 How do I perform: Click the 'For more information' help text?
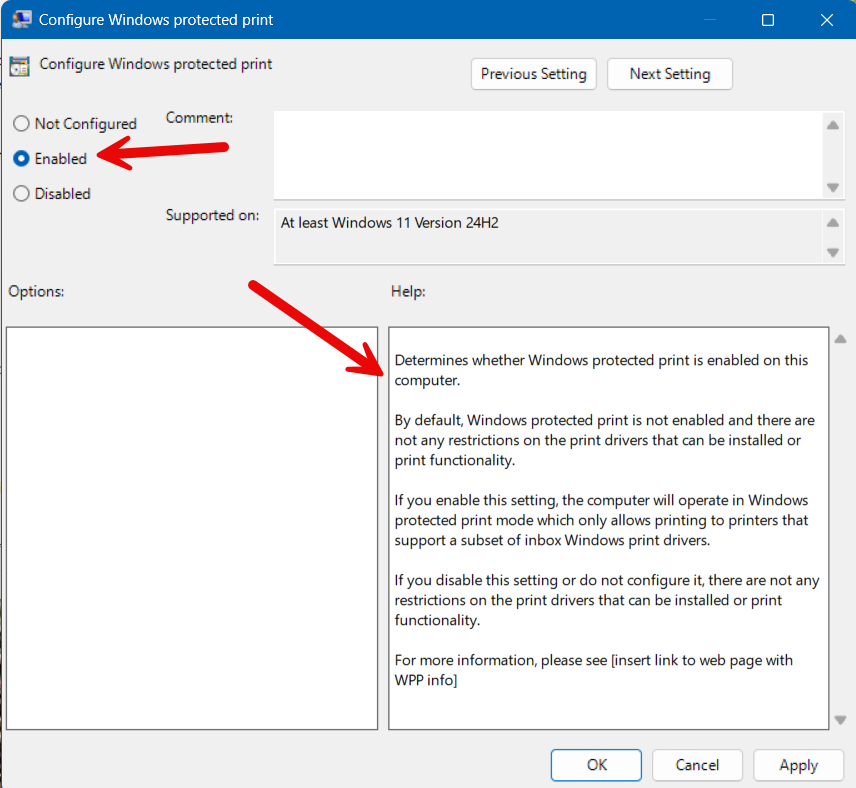[593, 670]
